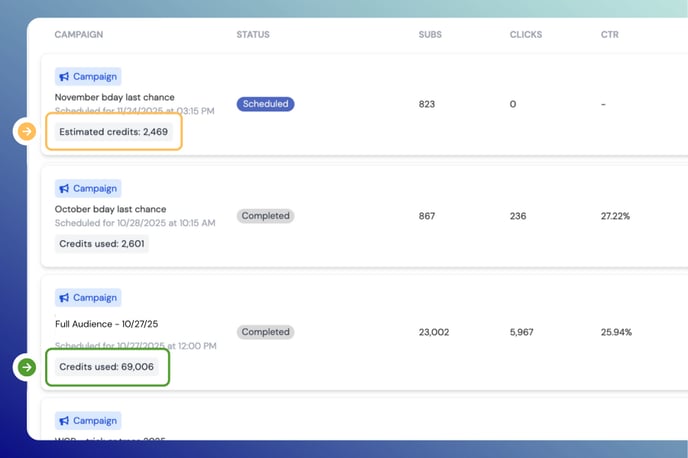Click the SUBS column header
This screenshot has width=688, height=458.
[430, 35]
